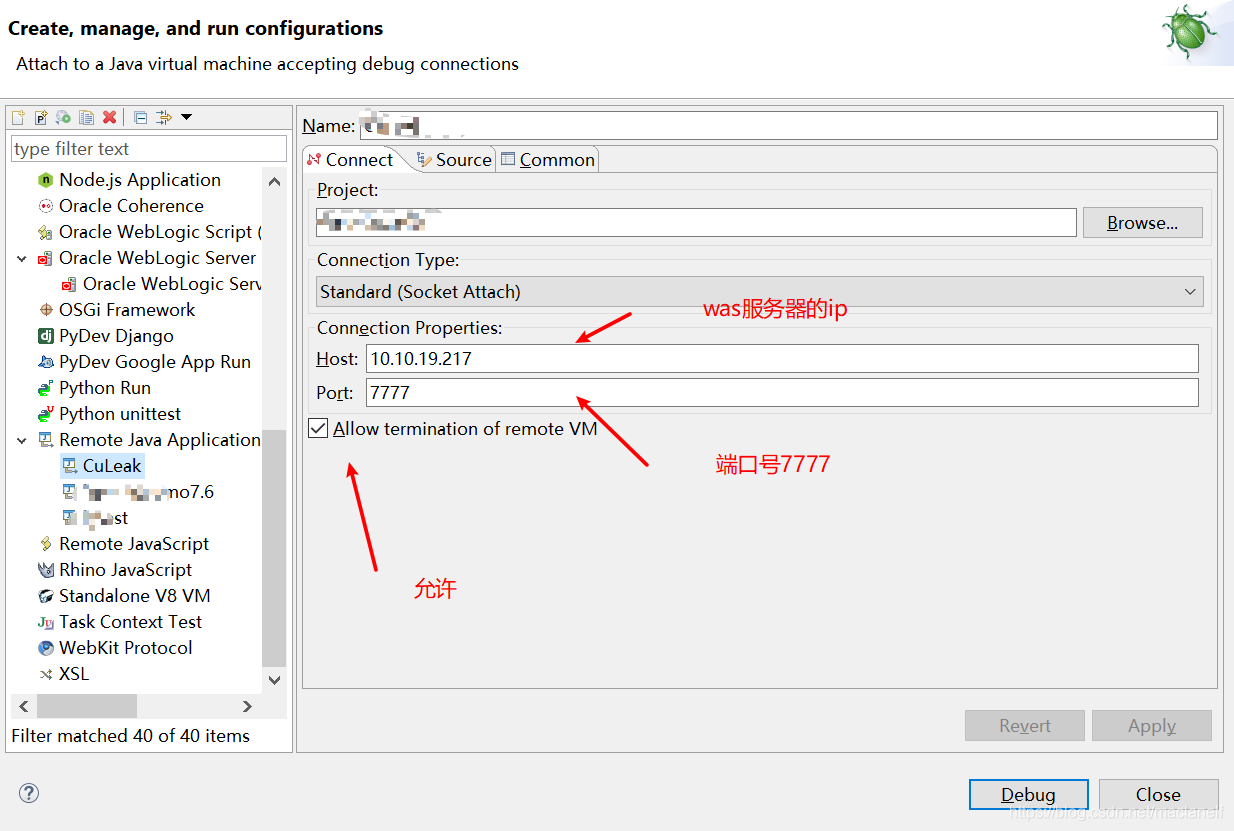1234x831 pixels.
Task: Collapse the Oracle WebLogic Server tree node
Action: point(22,258)
